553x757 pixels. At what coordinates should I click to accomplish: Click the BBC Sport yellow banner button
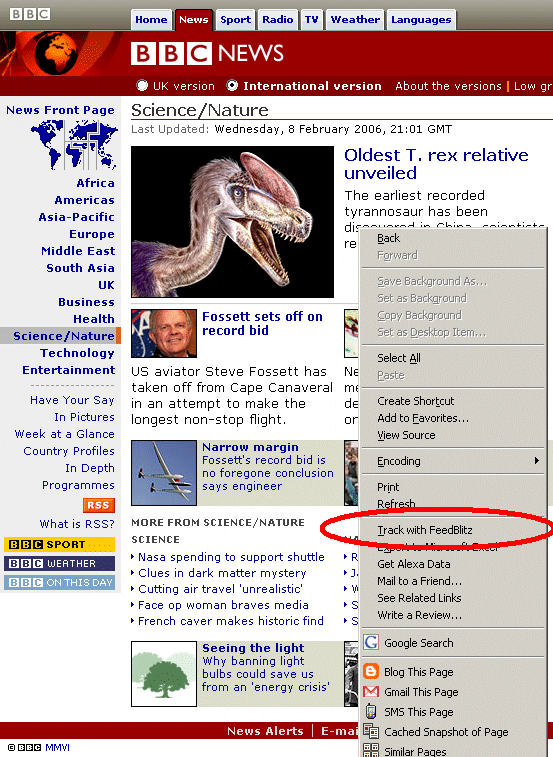tap(59, 544)
